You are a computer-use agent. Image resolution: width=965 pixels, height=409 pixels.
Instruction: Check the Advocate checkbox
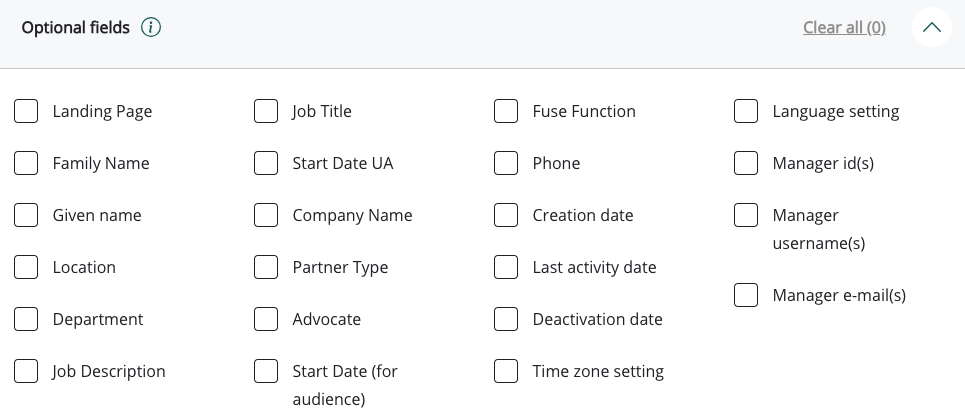click(266, 319)
